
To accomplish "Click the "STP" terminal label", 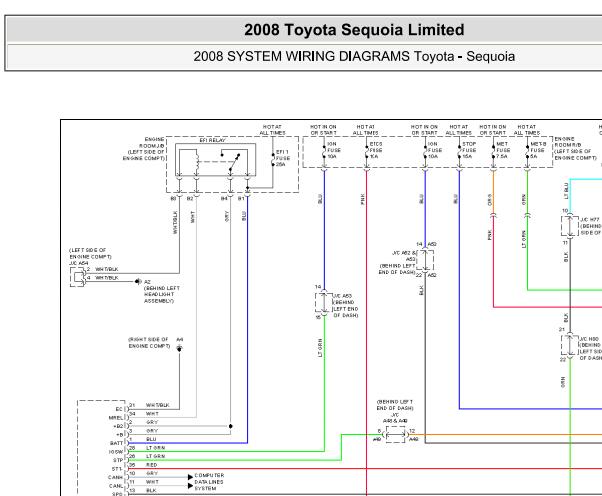I will point(118,460).
